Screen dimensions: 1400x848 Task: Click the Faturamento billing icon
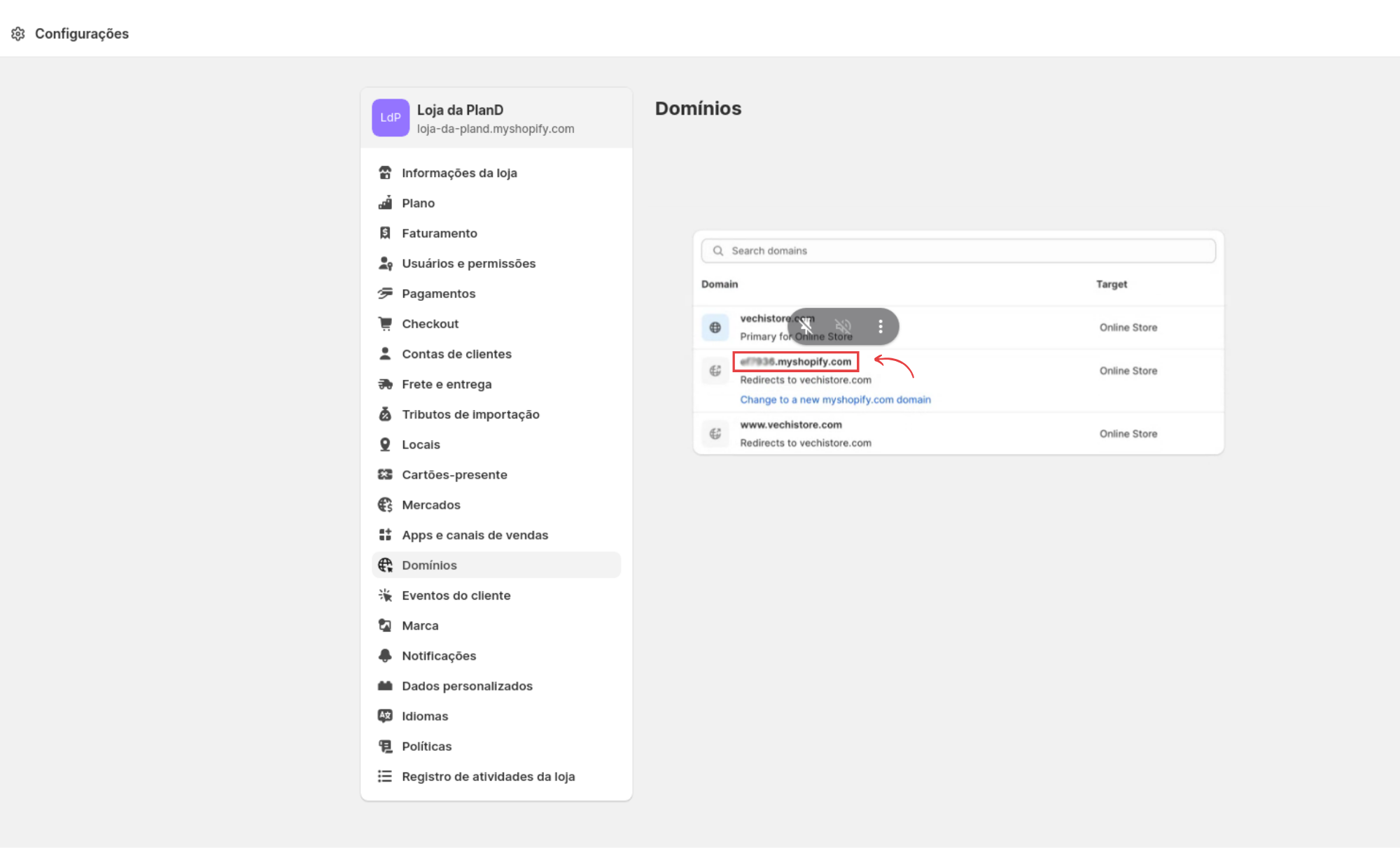(385, 233)
